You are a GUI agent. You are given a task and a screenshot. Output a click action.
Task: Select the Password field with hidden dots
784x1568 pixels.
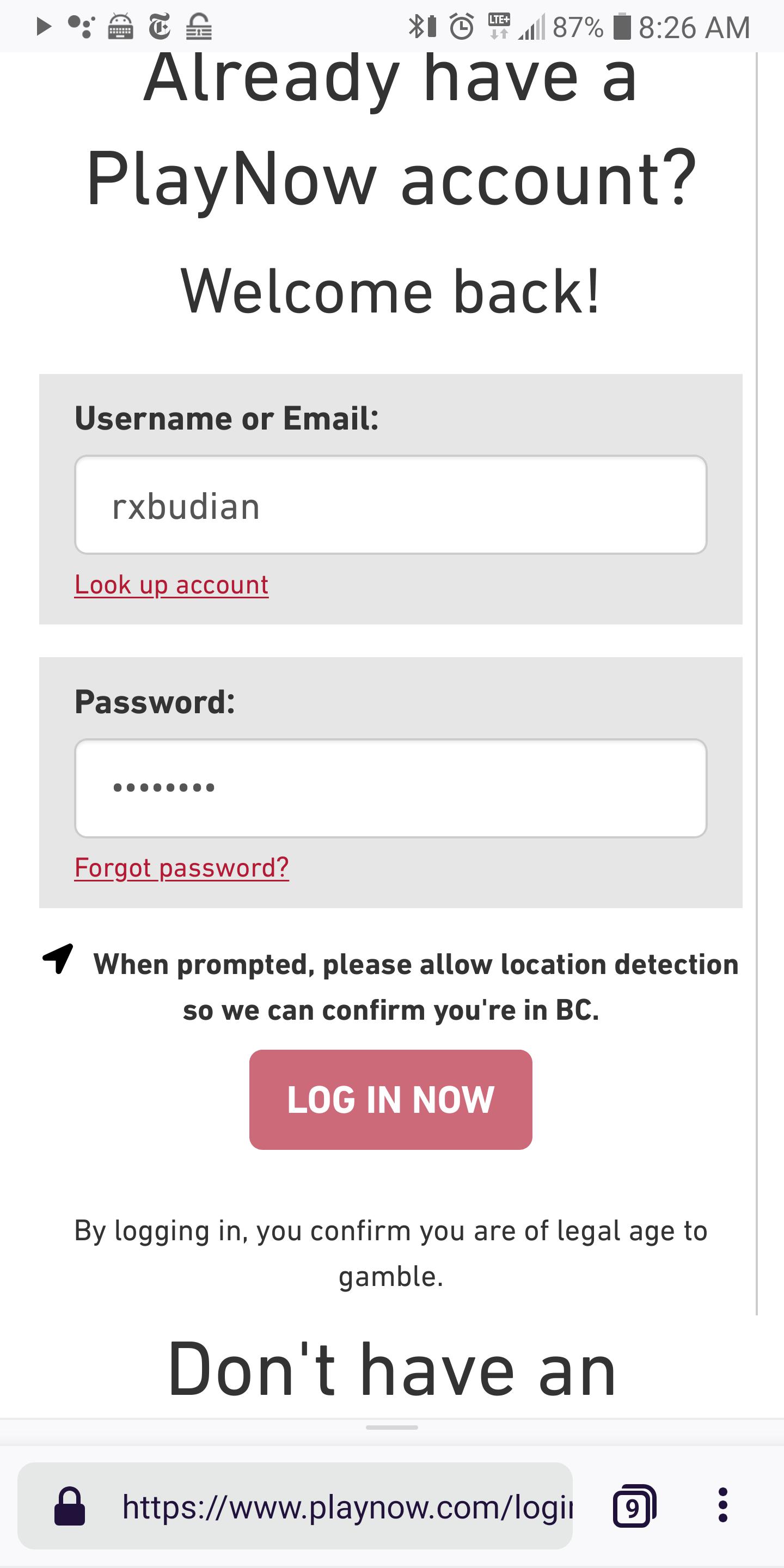pos(390,788)
